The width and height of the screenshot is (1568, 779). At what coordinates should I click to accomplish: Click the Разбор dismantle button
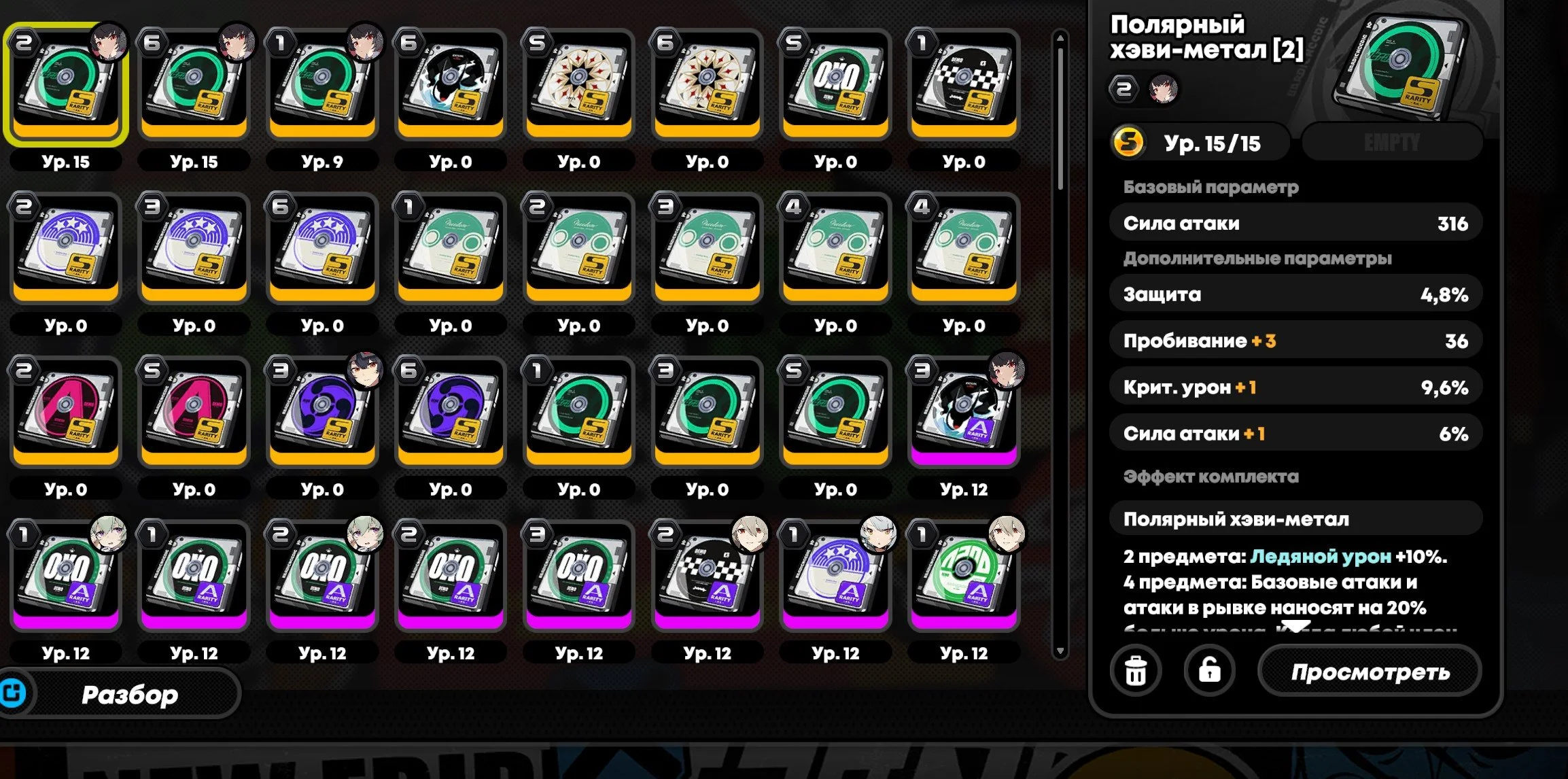pos(129,694)
